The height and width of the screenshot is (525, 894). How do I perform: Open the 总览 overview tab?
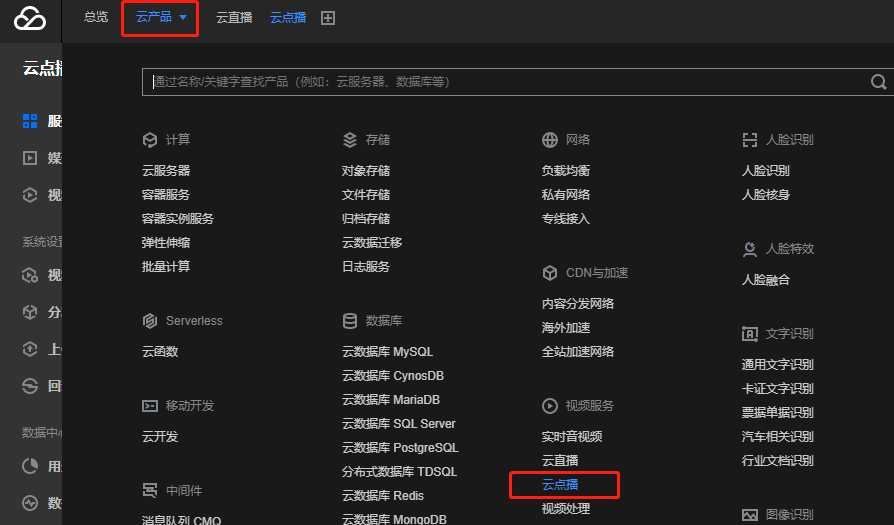point(95,17)
